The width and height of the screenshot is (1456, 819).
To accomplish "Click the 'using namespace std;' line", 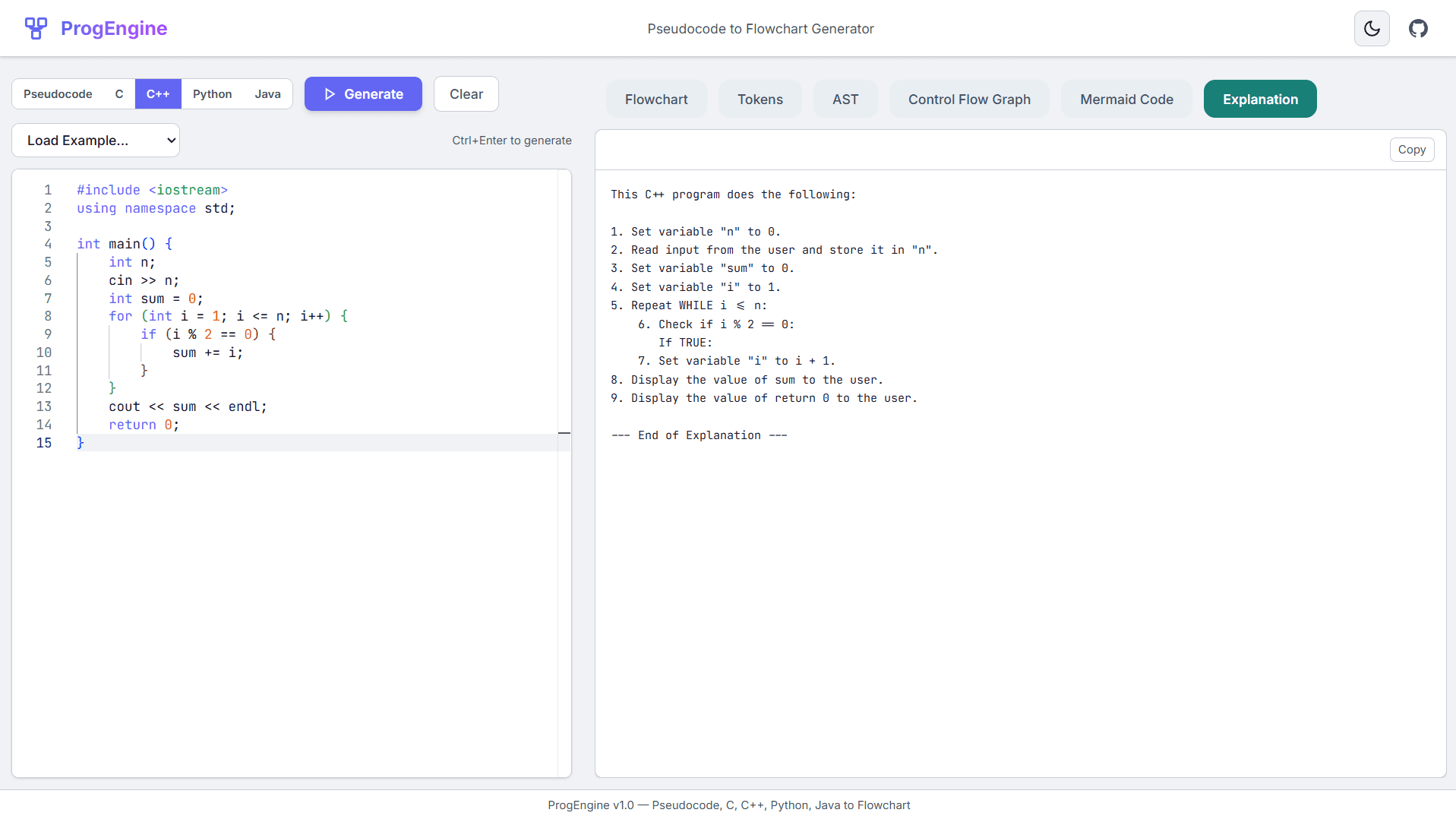I will coord(156,208).
